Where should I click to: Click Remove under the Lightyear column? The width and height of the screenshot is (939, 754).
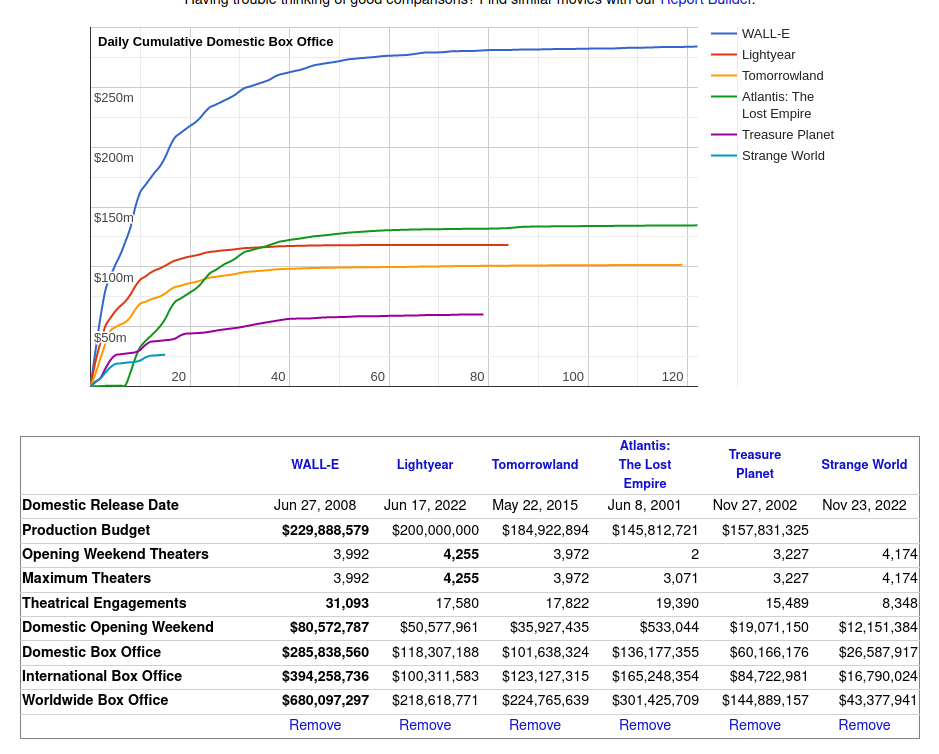coord(425,725)
